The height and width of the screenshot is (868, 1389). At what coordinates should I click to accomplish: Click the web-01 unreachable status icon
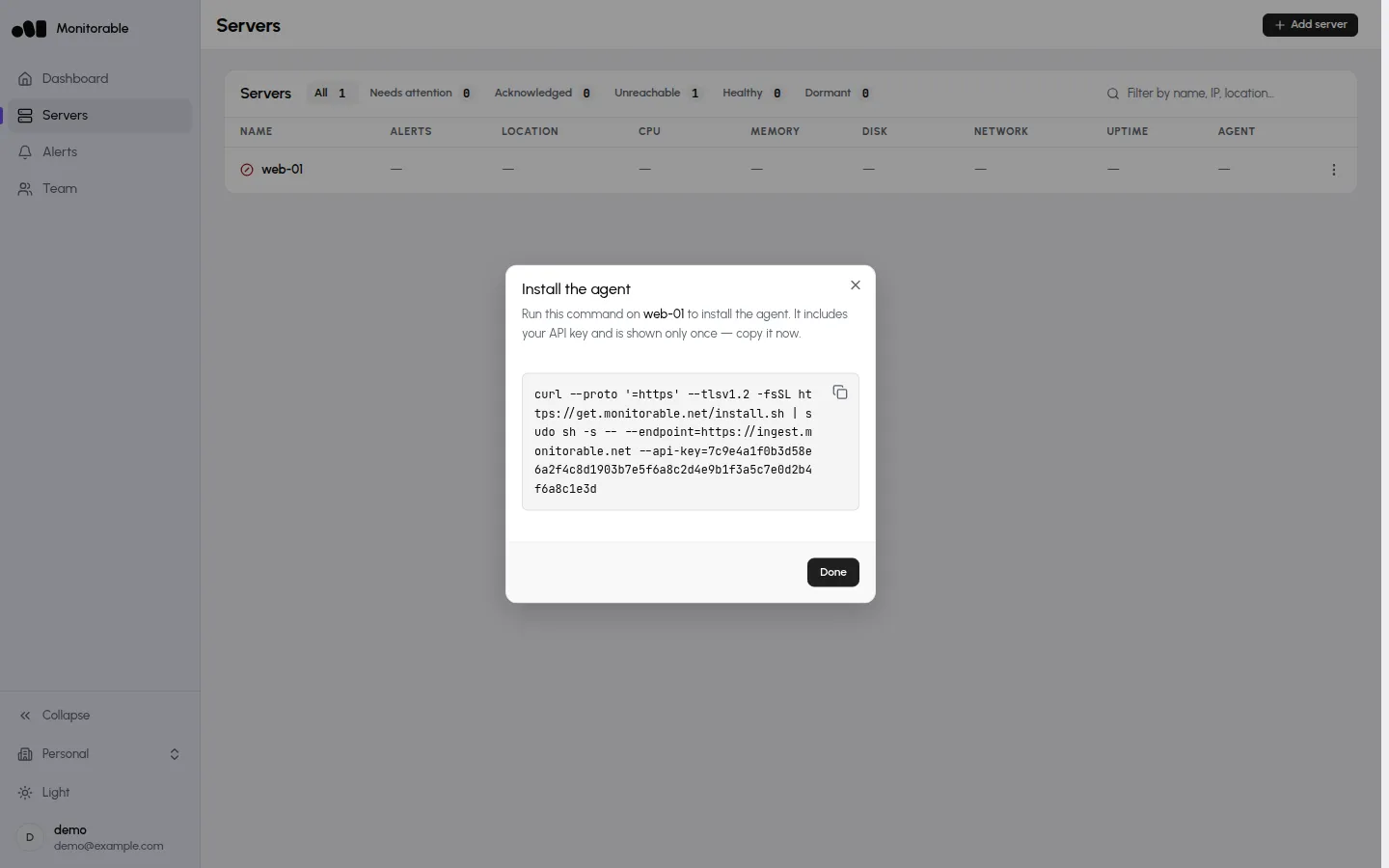tap(247, 170)
